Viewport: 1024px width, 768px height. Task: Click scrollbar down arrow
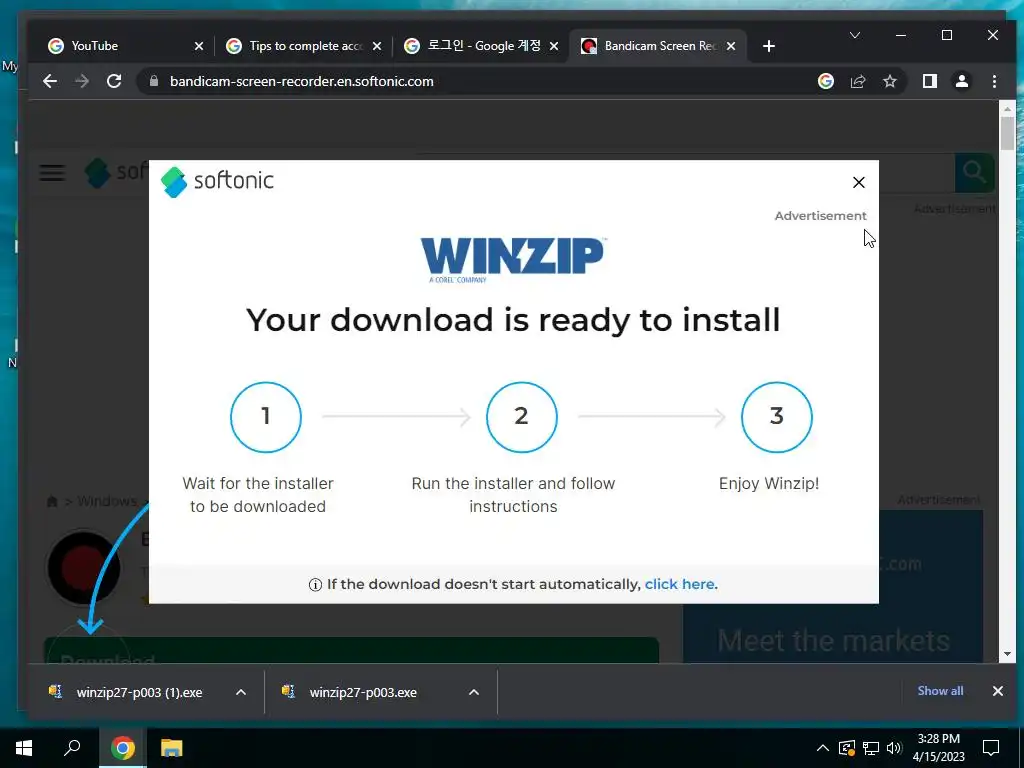[x=1006, y=654]
